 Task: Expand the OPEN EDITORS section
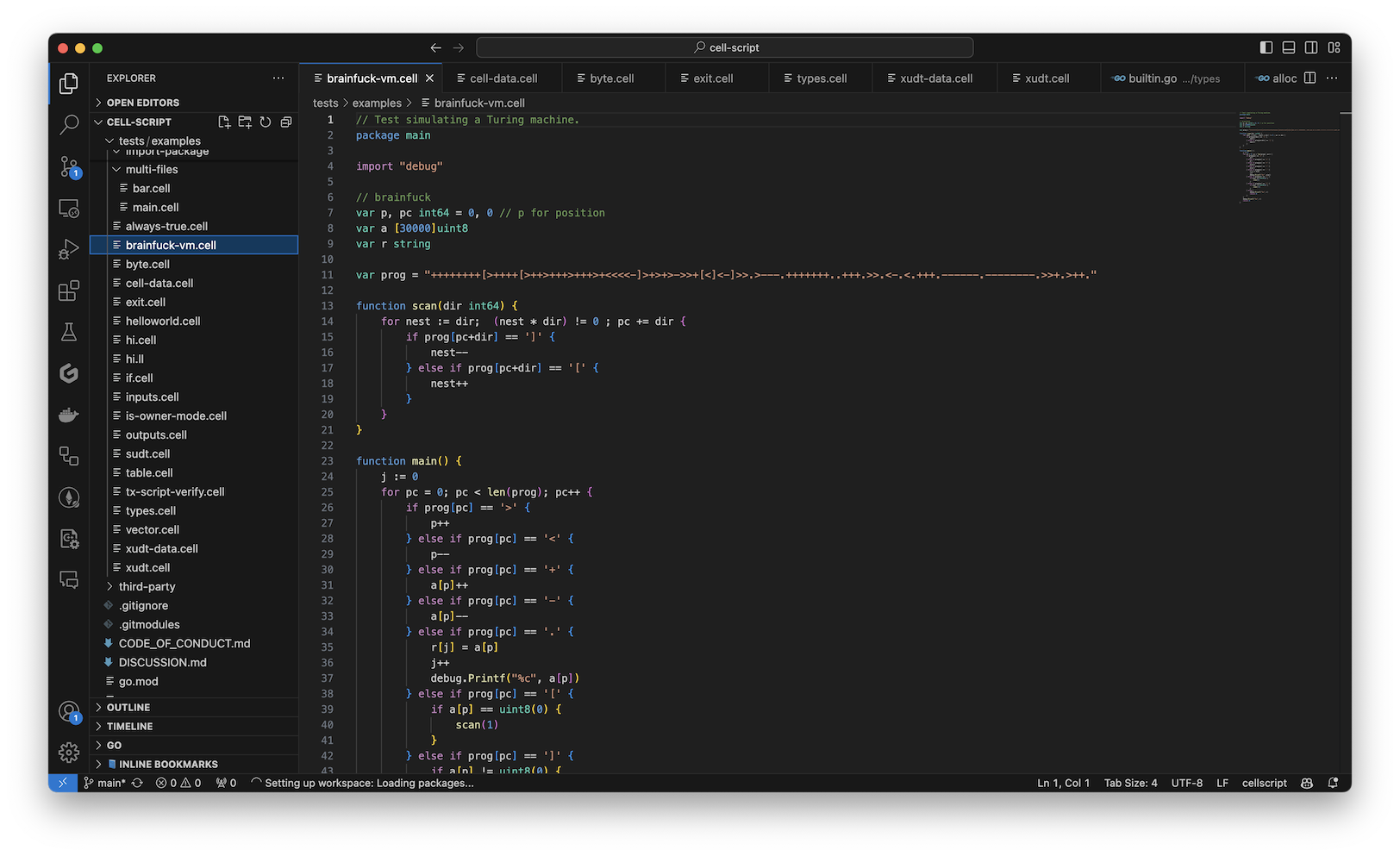[194, 103]
